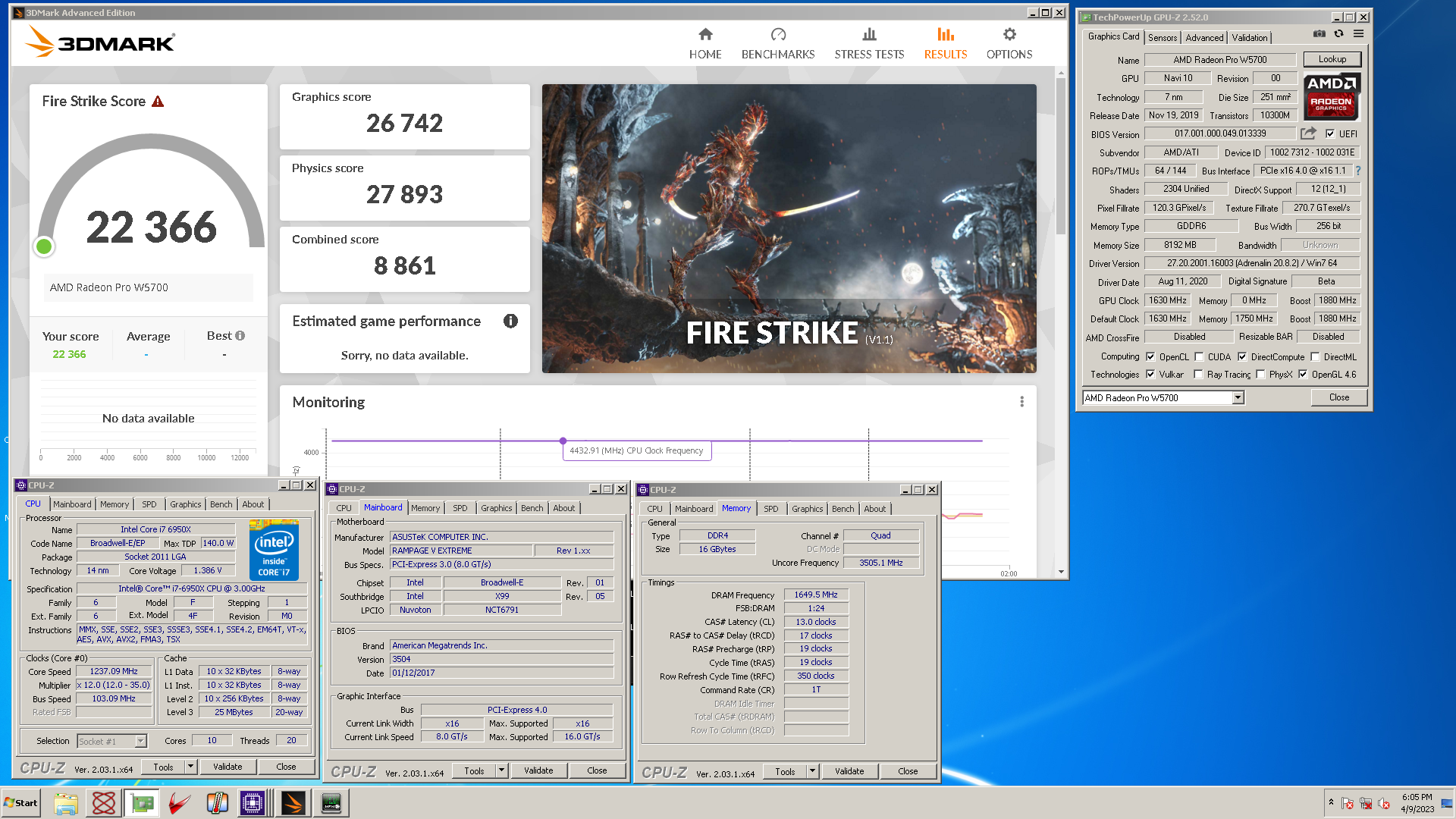
Task: Click the green marker on the score gauge
Action: (44, 246)
